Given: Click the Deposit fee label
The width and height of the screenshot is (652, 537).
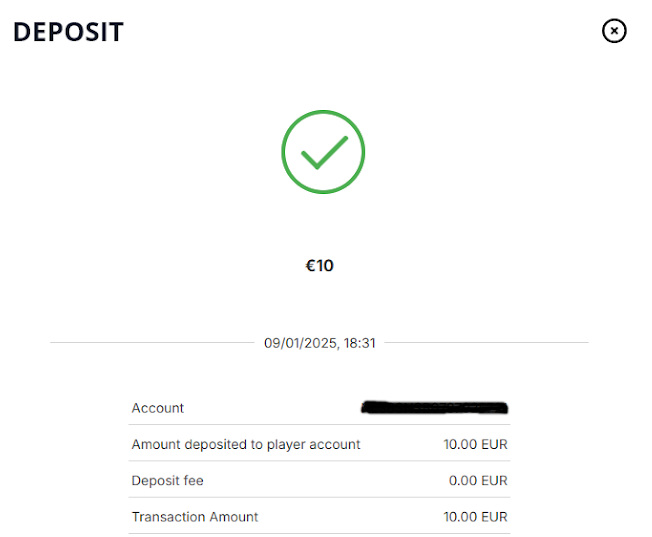Looking at the screenshot, I should click(x=167, y=481).
